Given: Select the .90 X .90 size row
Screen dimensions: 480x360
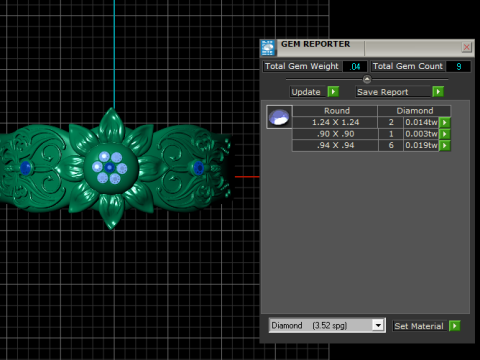Looking at the screenshot, I should (x=335, y=134).
